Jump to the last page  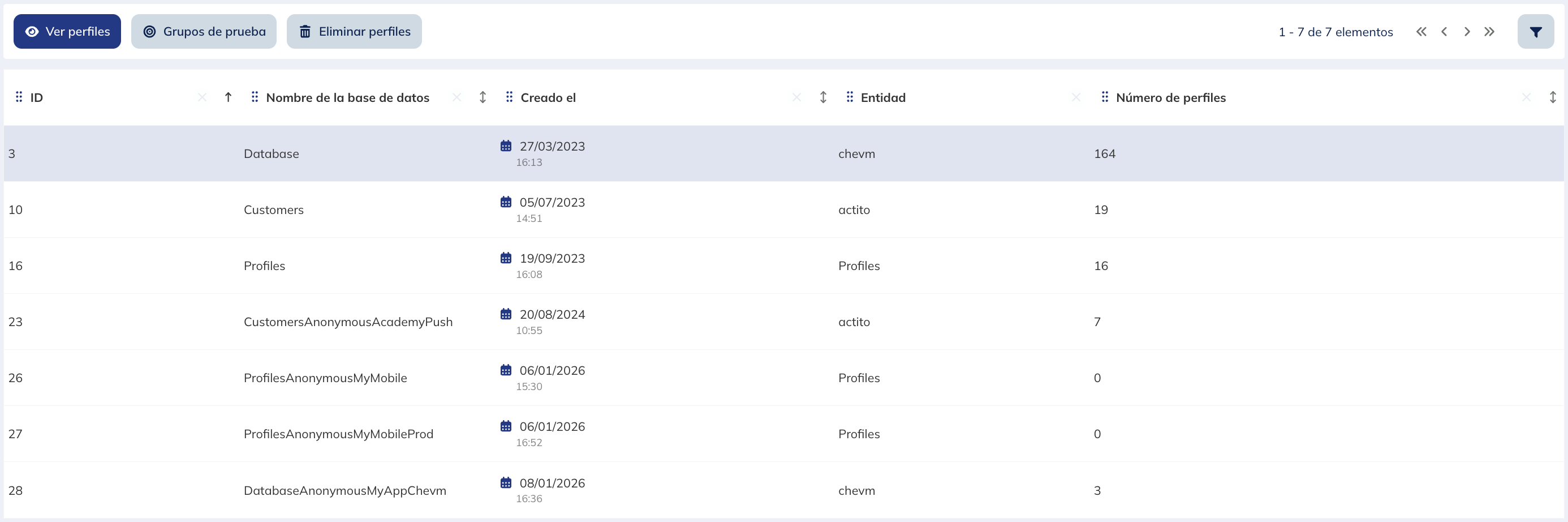[x=1489, y=32]
